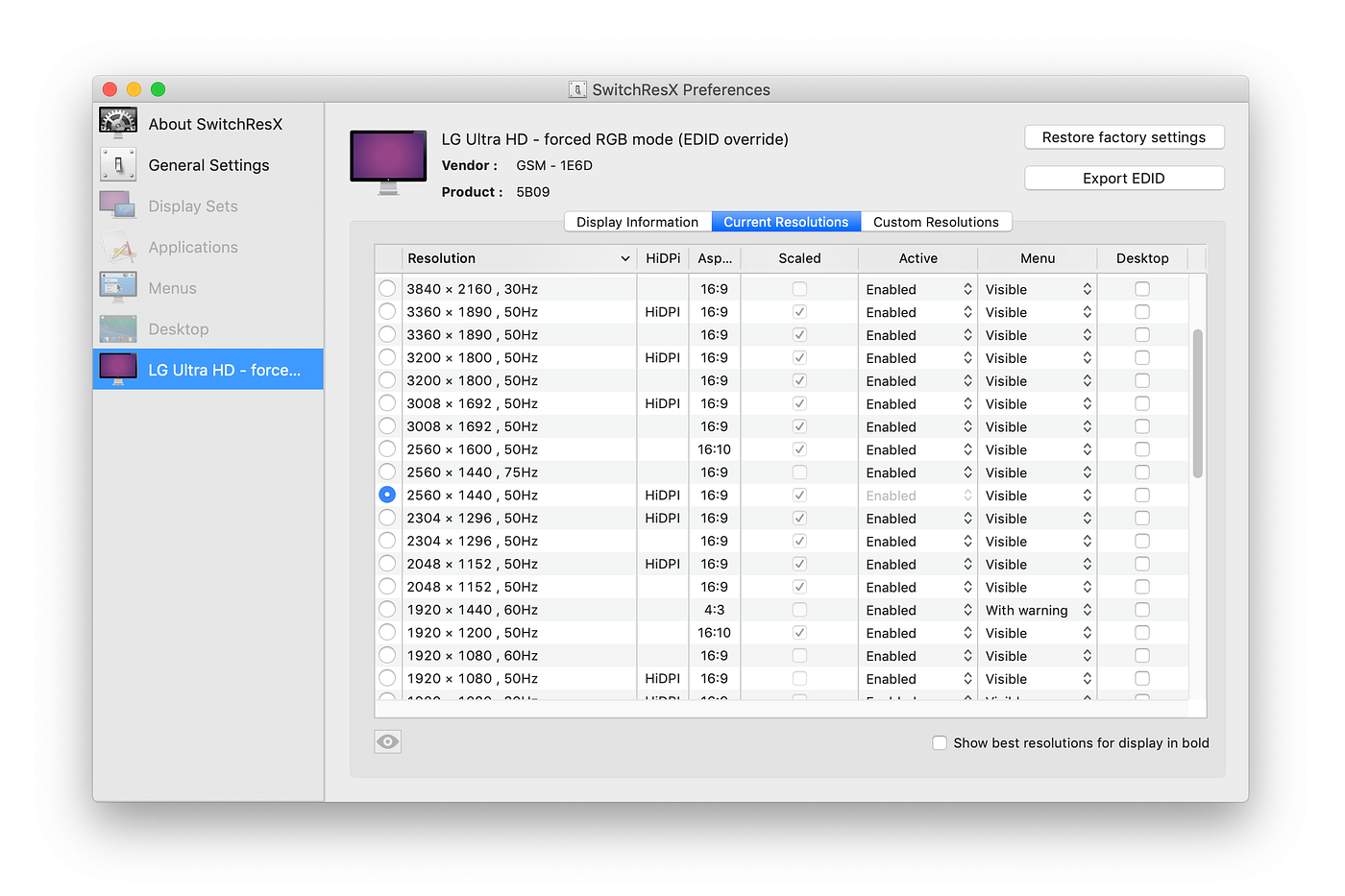The width and height of the screenshot is (1345, 896).
Task: Select the LG Ultra HD monitor sidebar icon
Action: pos(118,370)
